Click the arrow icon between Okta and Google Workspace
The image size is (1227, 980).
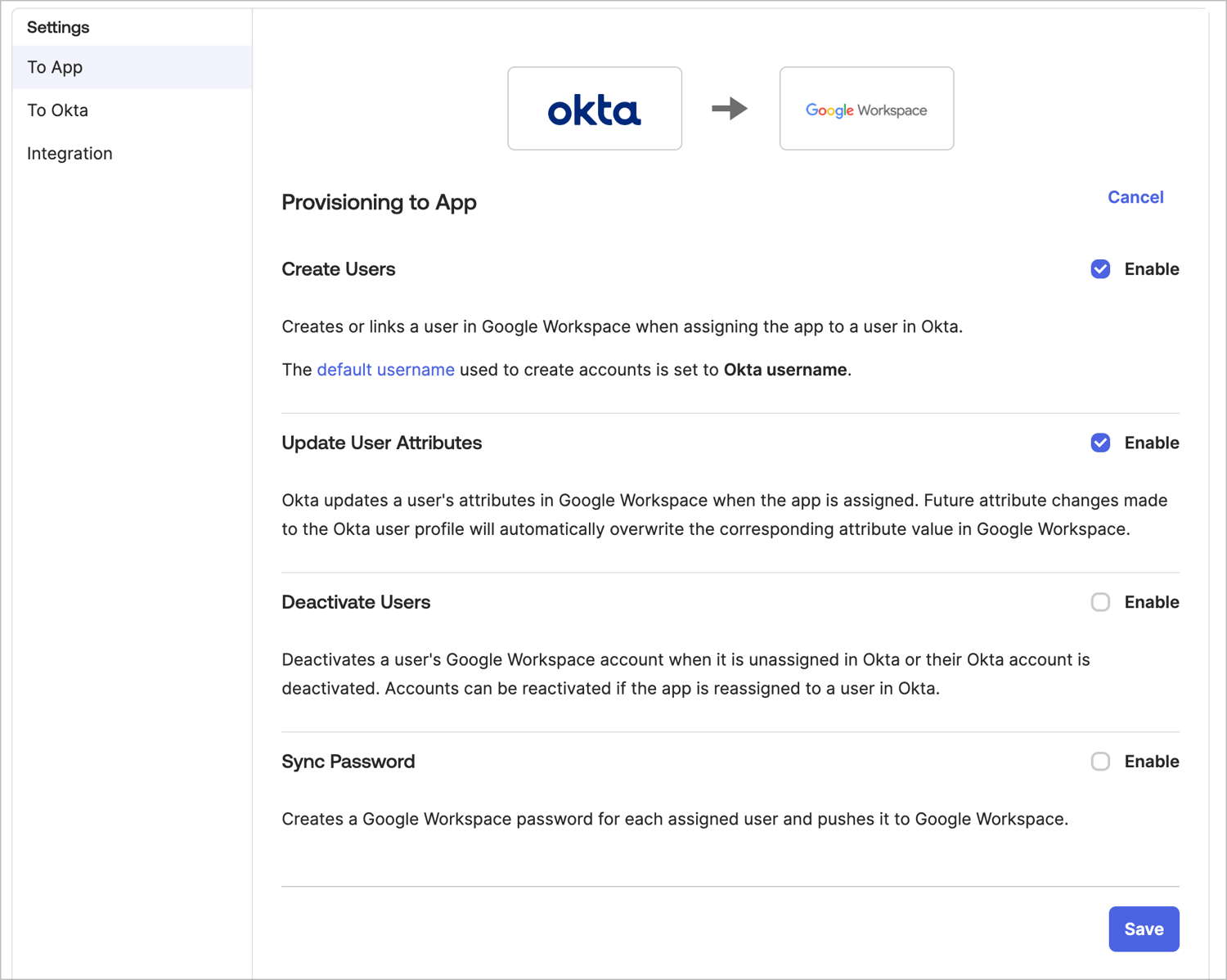pos(728,108)
